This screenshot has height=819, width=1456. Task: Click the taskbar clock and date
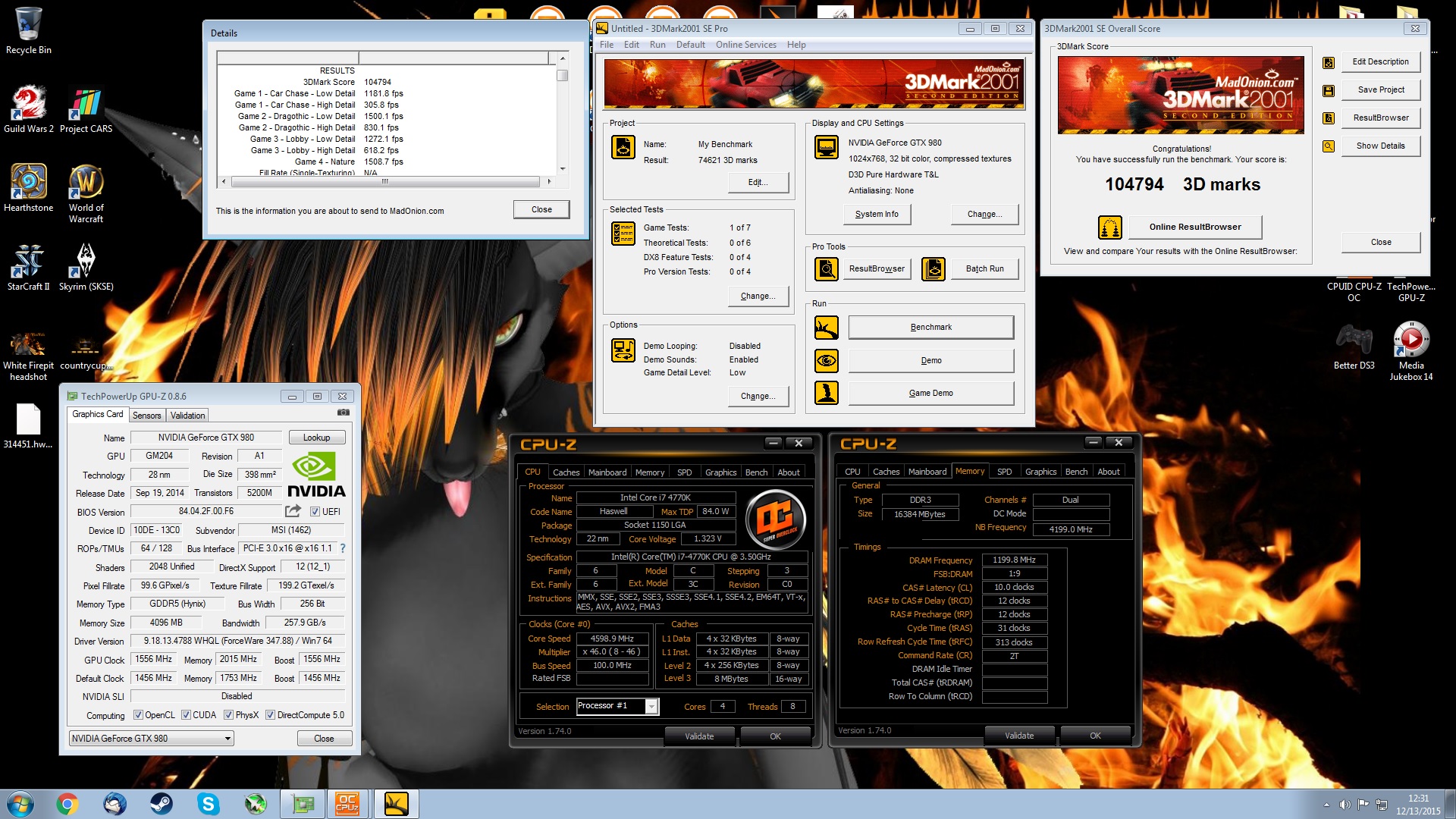click(1417, 805)
